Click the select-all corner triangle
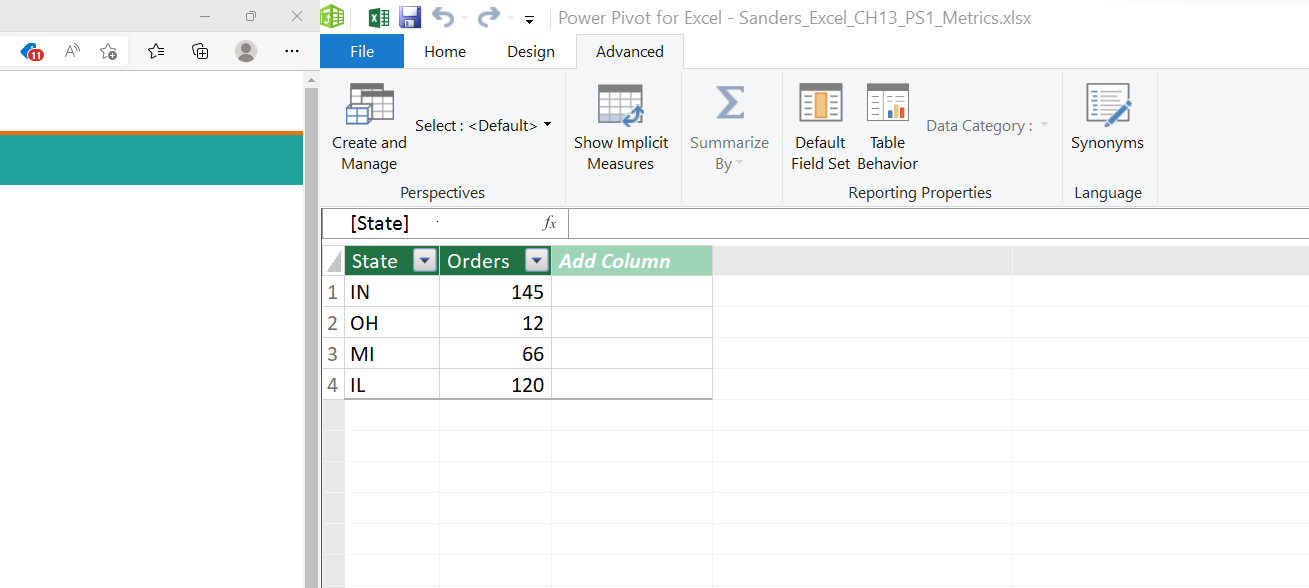 333,261
